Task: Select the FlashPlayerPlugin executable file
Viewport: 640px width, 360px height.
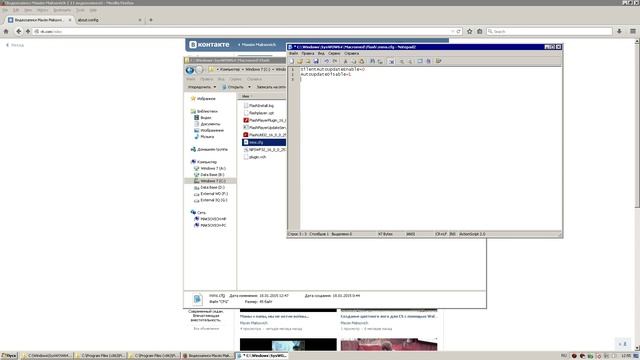Action: coord(264,120)
